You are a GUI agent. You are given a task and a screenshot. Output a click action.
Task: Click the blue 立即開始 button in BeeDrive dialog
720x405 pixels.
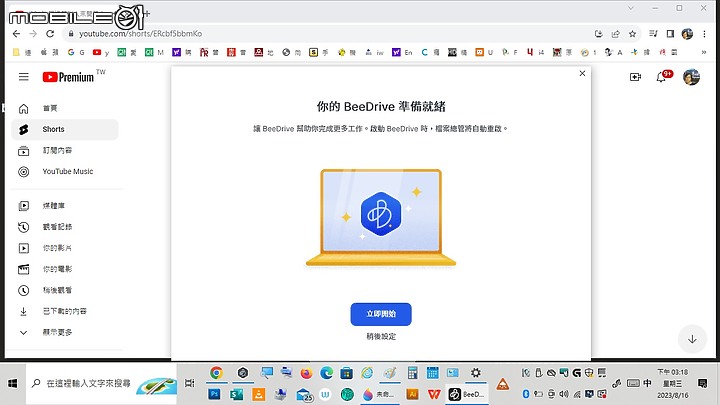coord(381,314)
